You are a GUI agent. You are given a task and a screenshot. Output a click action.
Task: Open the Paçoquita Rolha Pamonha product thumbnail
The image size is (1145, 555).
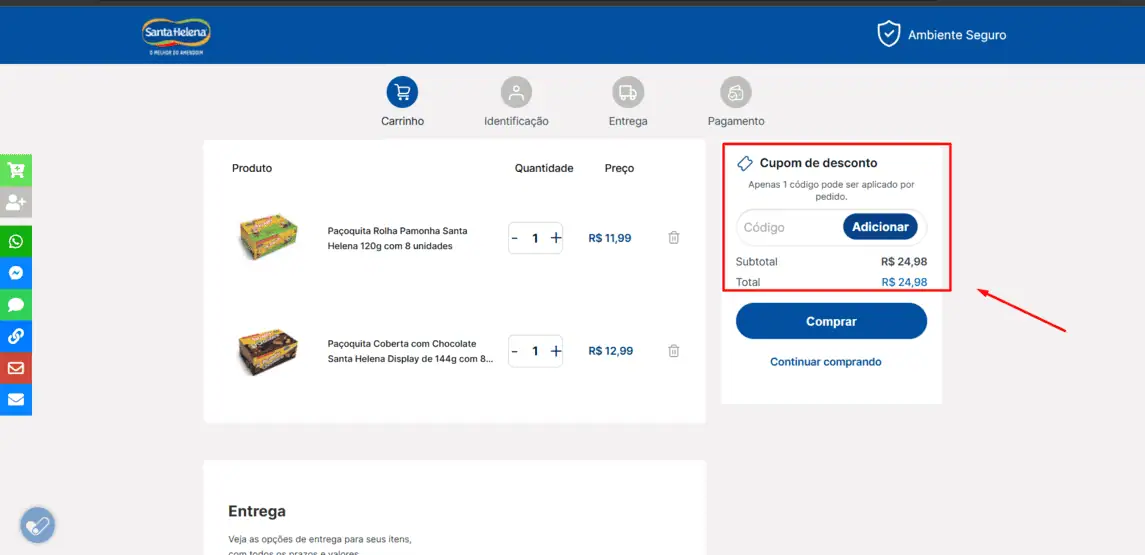tap(269, 235)
